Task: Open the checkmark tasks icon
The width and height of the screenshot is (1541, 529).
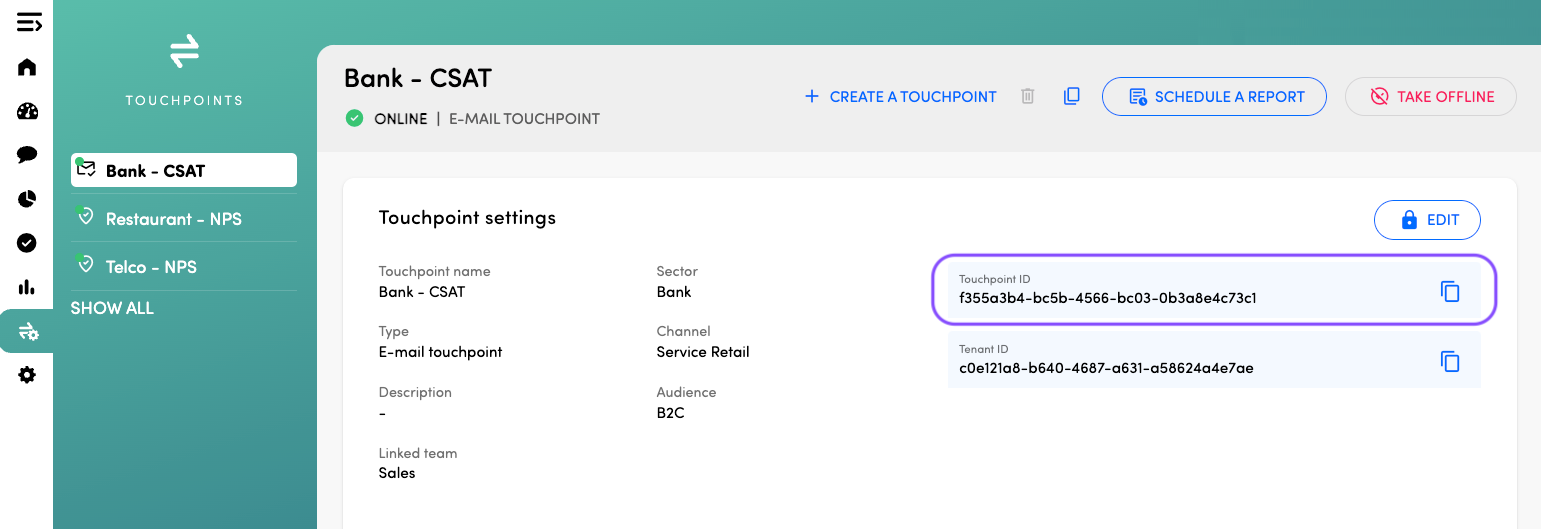Action: [x=27, y=243]
